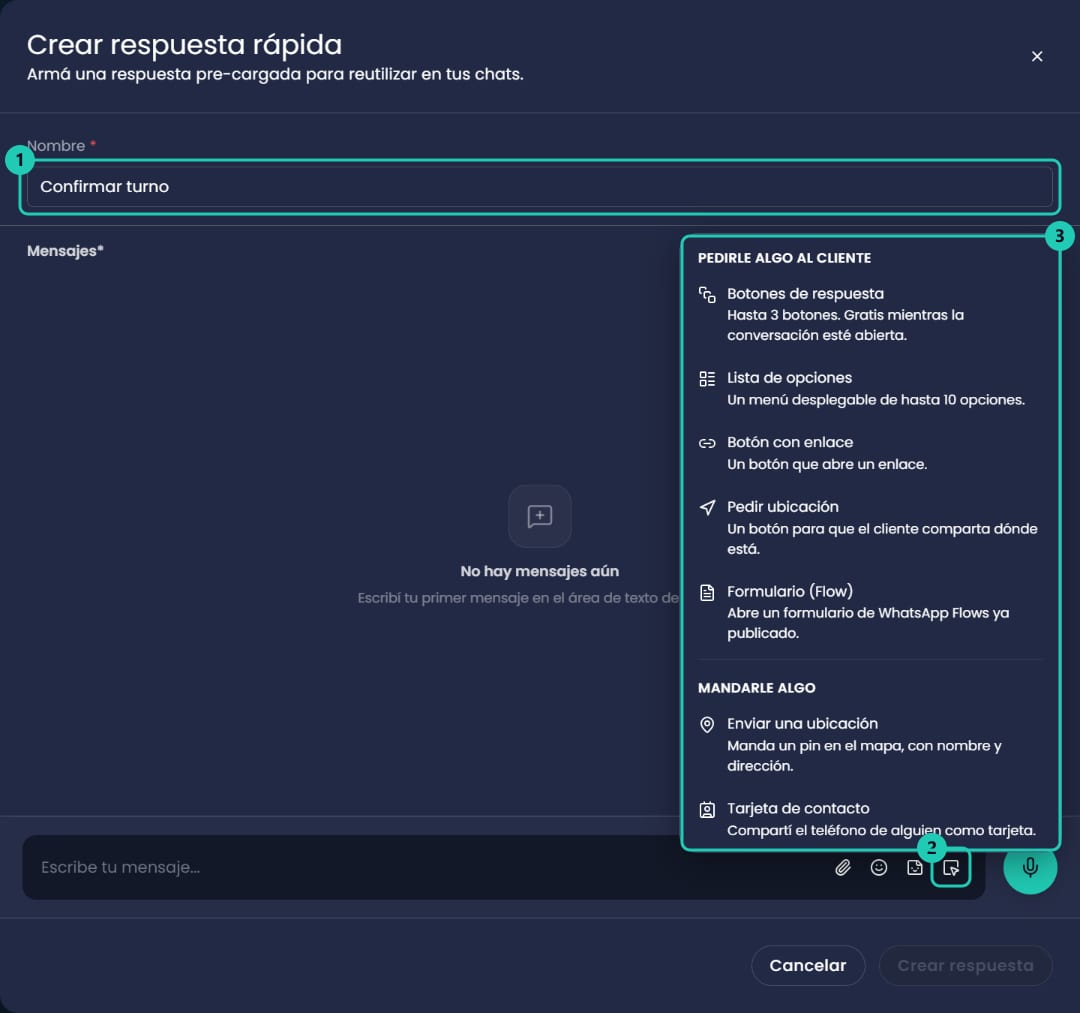Close the Crear respuesta rápida dialog
The height and width of the screenshot is (1013, 1080).
[x=1037, y=56]
